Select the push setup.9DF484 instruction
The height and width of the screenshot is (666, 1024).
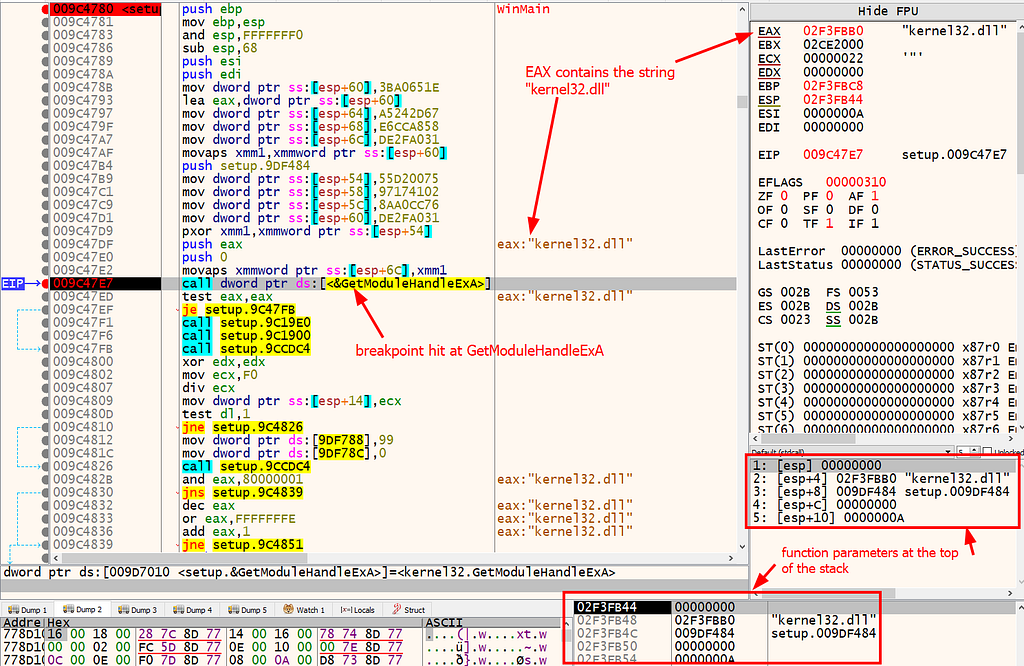point(246,166)
